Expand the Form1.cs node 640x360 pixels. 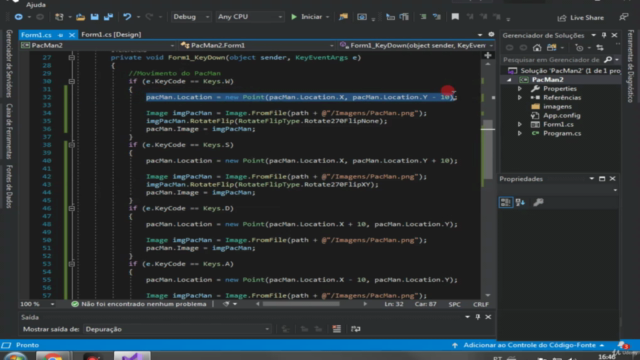point(520,124)
